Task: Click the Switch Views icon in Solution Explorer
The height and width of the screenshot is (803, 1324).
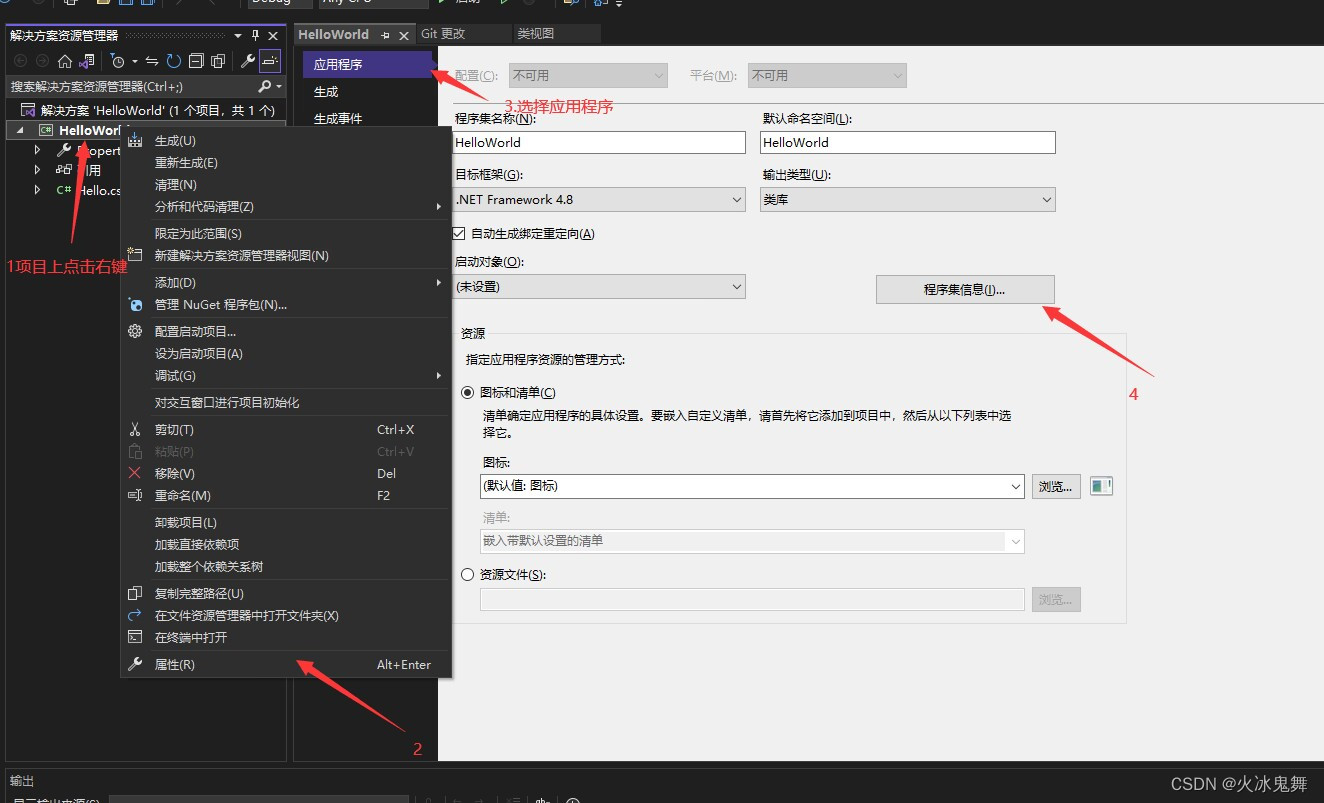Action: pos(86,61)
